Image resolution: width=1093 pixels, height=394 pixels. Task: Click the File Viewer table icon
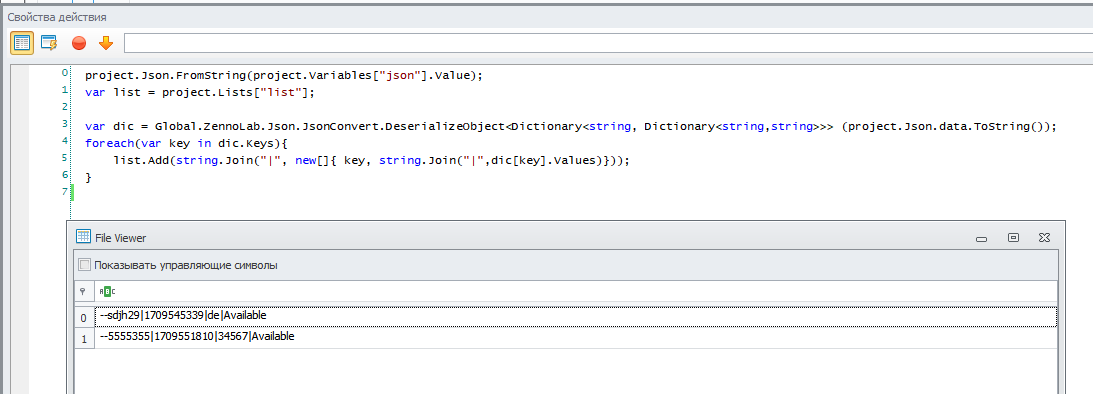pos(83,237)
